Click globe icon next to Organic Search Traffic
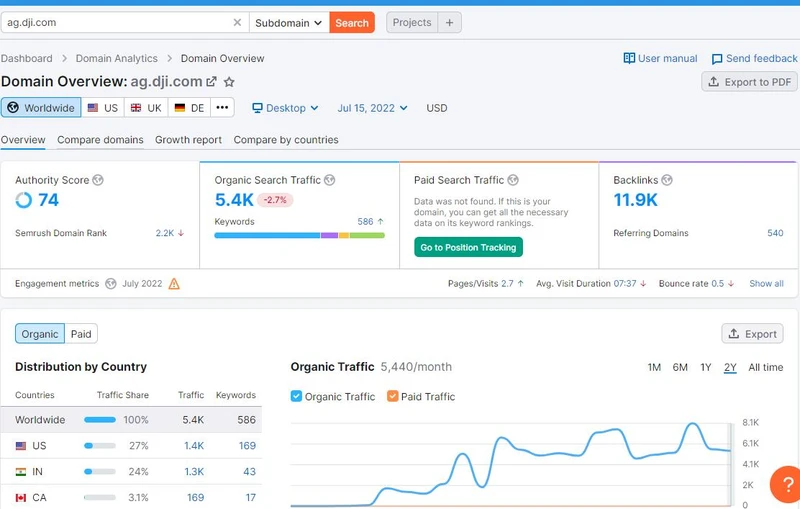This screenshot has width=800, height=509. click(x=330, y=180)
